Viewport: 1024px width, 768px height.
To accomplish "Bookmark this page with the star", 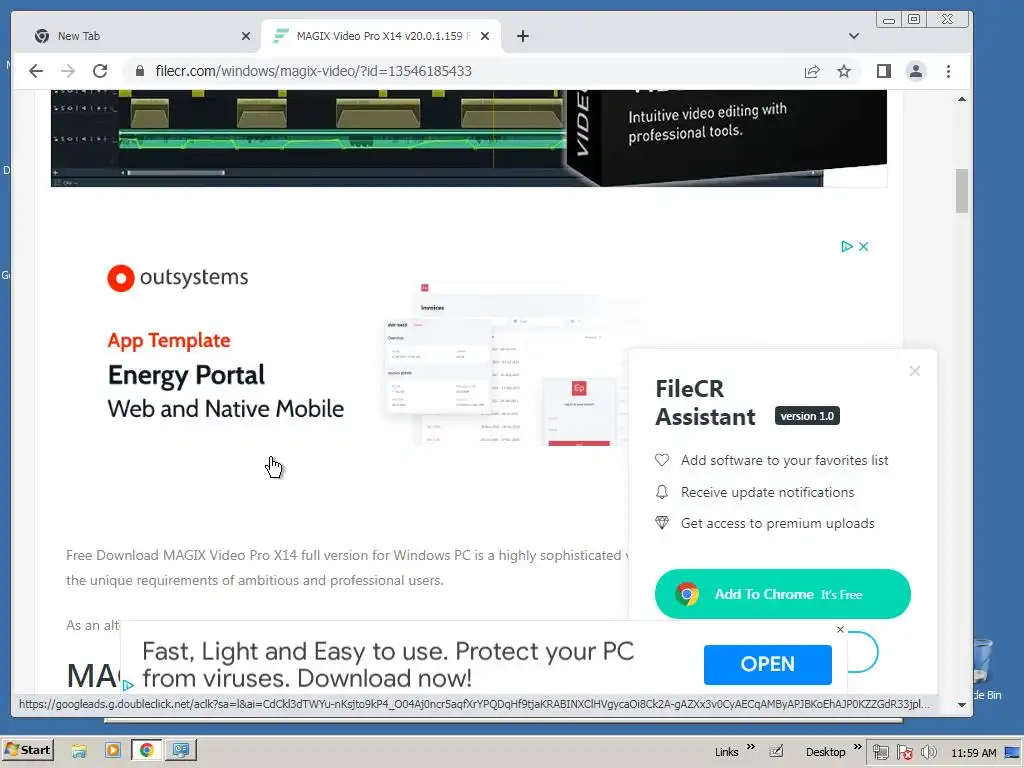I will click(x=844, y=71).
